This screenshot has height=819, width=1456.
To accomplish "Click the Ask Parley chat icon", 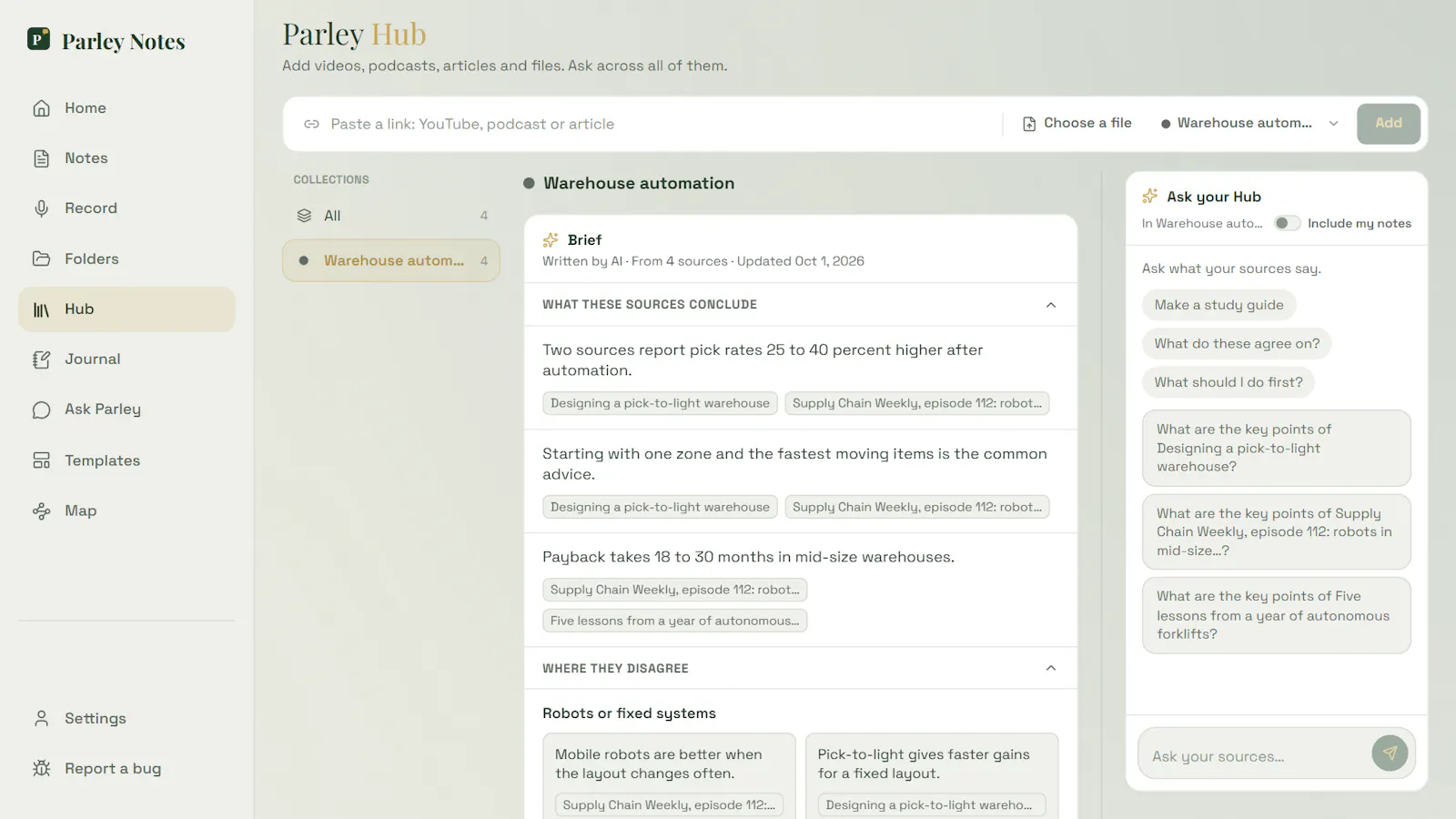I will (x=41, y=409).
